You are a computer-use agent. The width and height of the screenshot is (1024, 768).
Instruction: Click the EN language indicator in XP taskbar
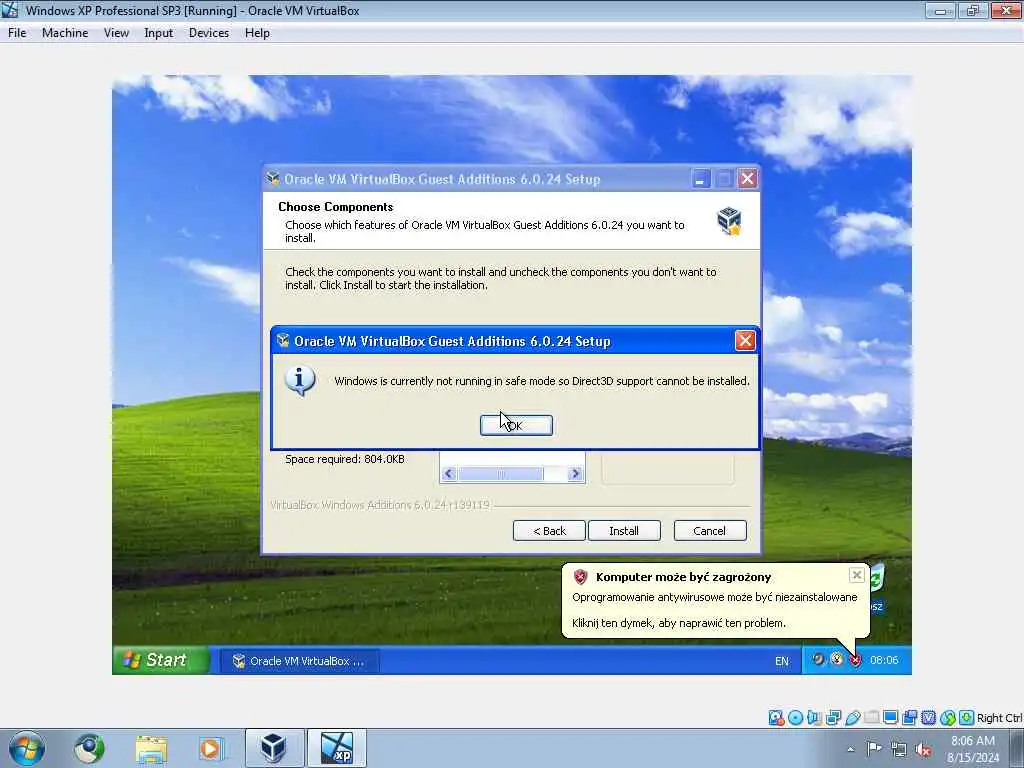click(x=782, y=661)
